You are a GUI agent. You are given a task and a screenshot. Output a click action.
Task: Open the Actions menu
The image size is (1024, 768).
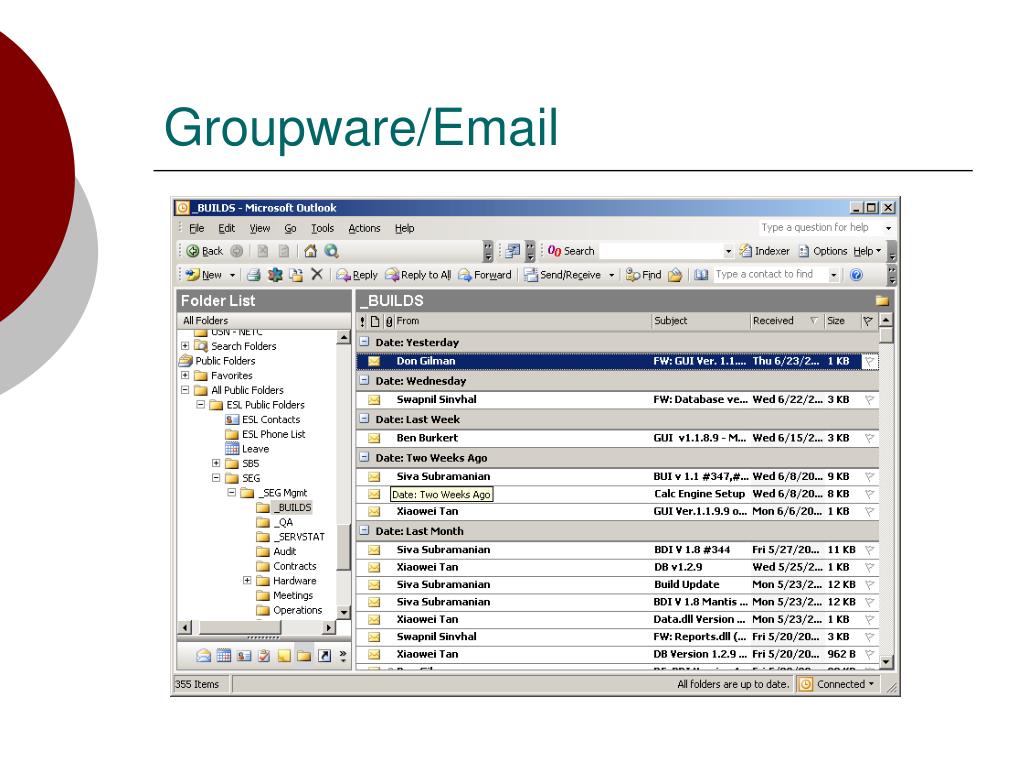[x=364, y=228]
